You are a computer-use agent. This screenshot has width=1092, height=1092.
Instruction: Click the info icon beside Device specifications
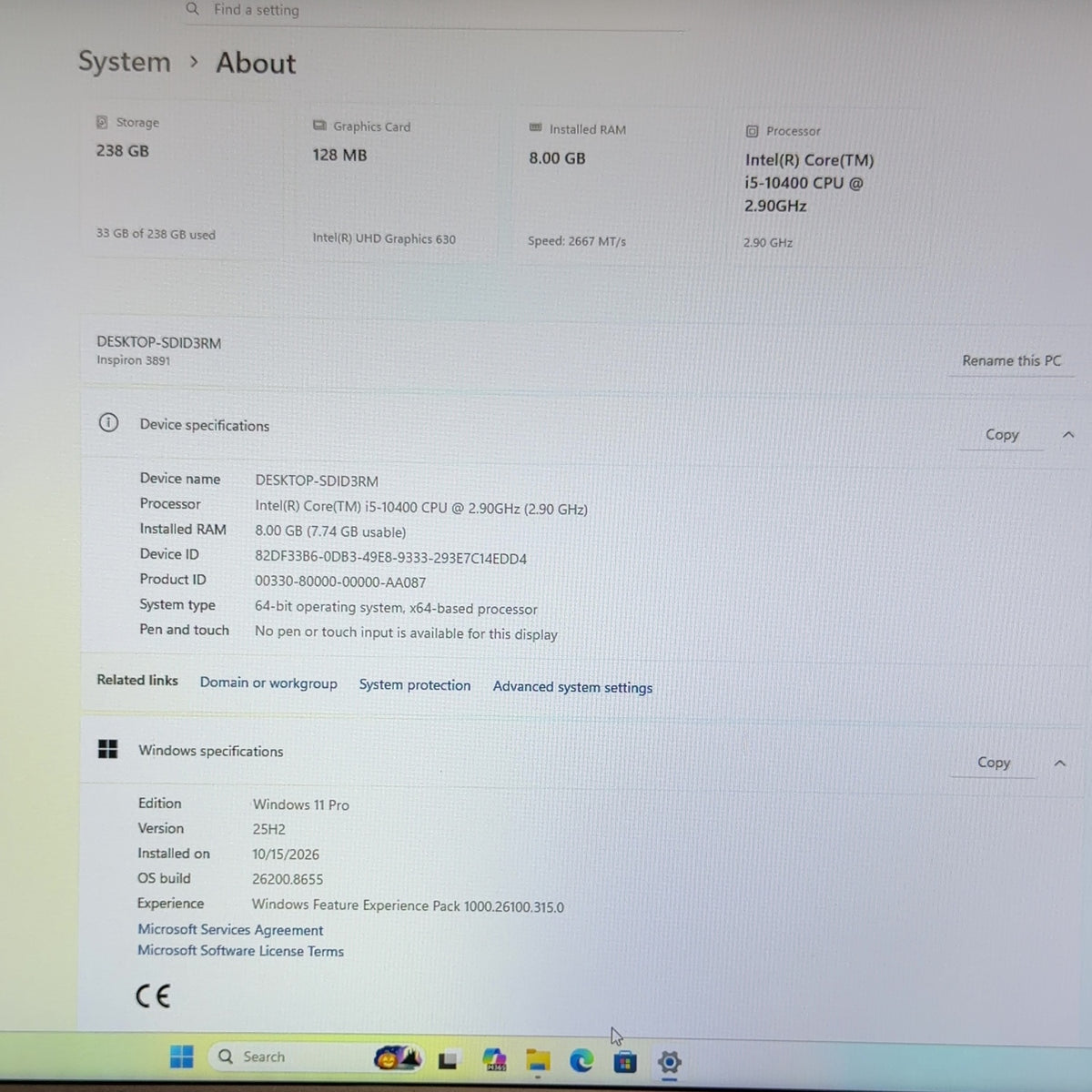pyautogui.click(x=108, y=422)
